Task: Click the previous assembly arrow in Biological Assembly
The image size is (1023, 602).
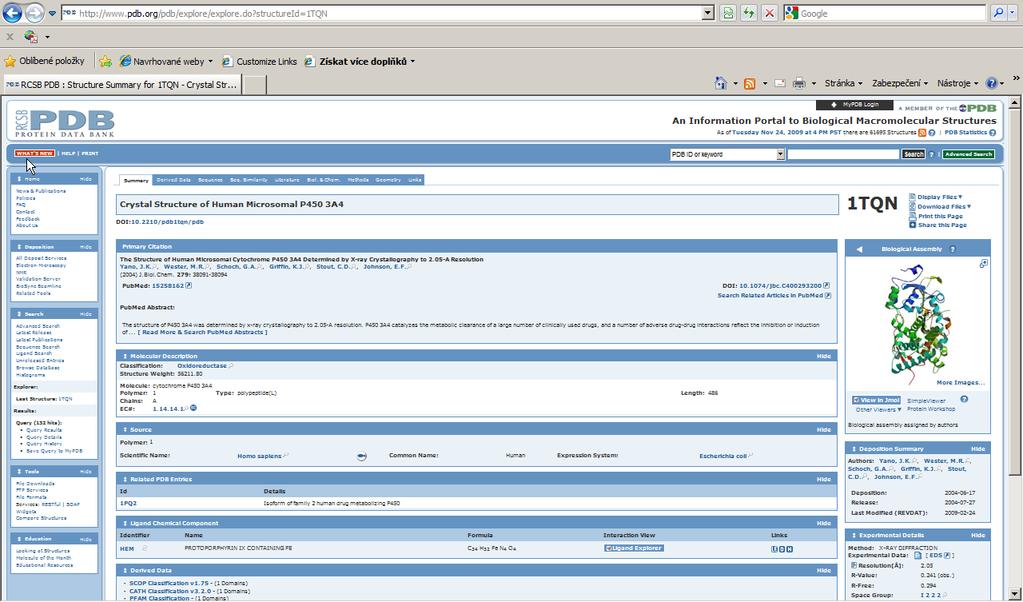Action: pyautogui.click(x=859, y=249)
